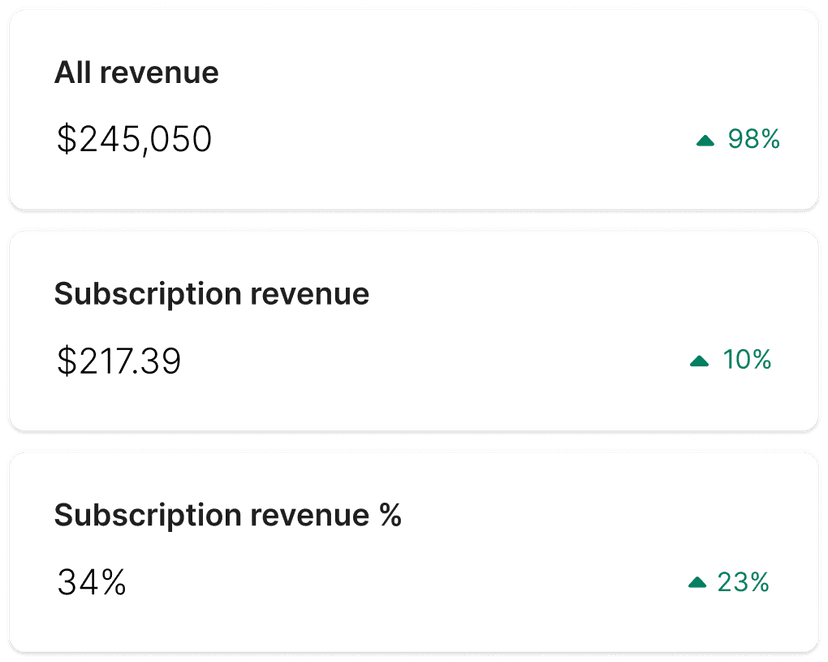The width and height of the screenshot is (828, 662).
Task: Click the $245,050 revenue value
Action: coord(134,139)
